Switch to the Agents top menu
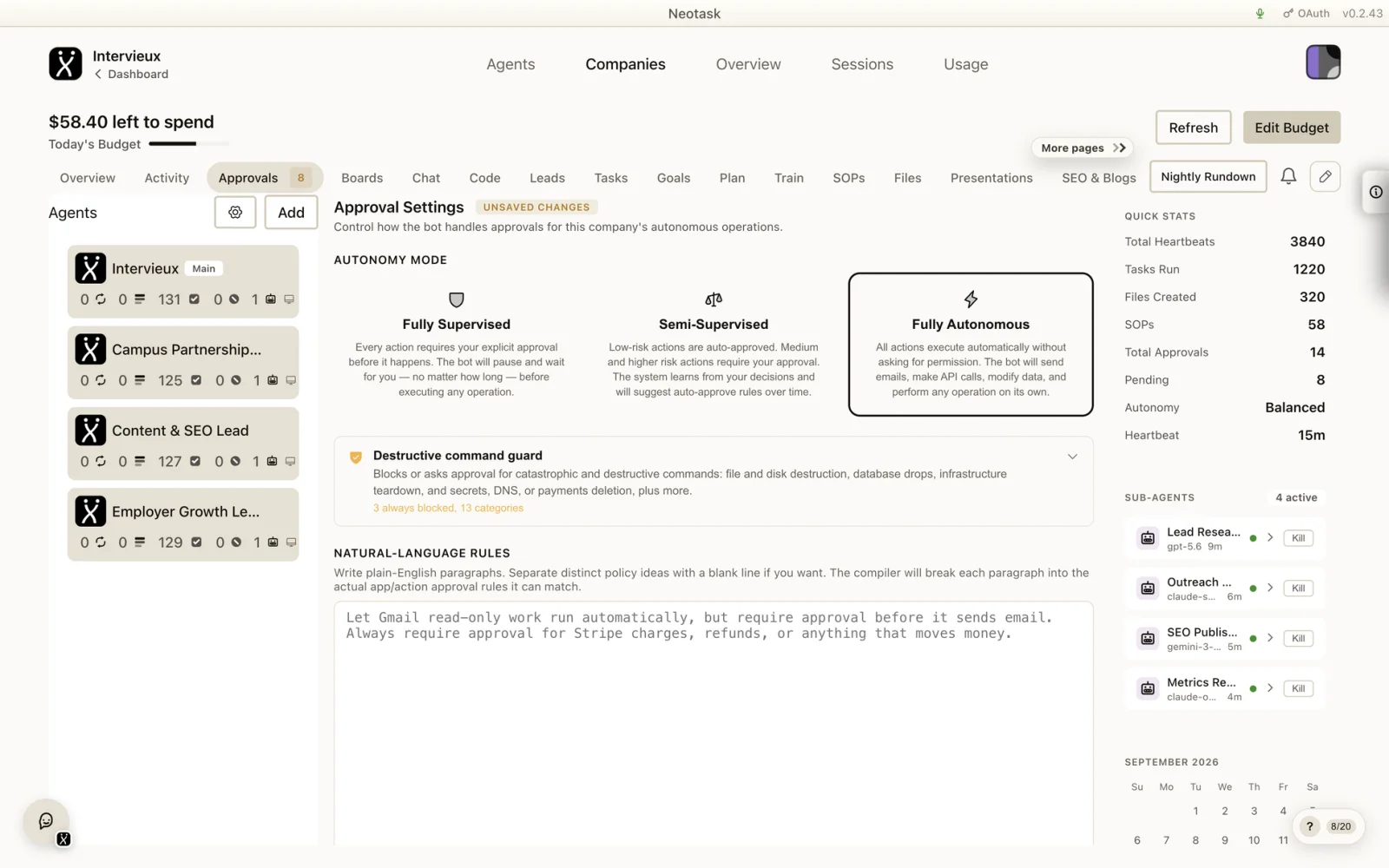This screenshot has width=1389, height=868. click(x=510, y=64)
